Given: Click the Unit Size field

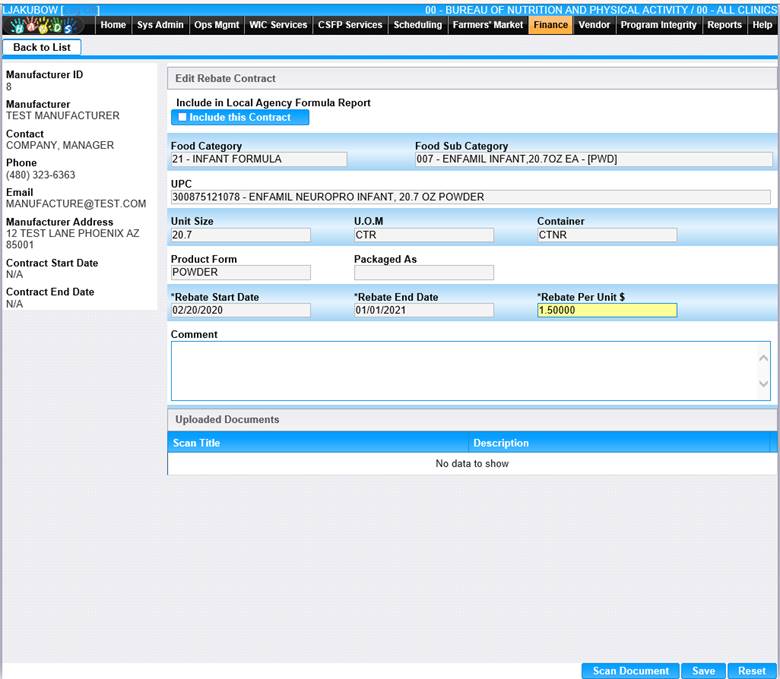Looking at the screenshot, I should [241, 235].
